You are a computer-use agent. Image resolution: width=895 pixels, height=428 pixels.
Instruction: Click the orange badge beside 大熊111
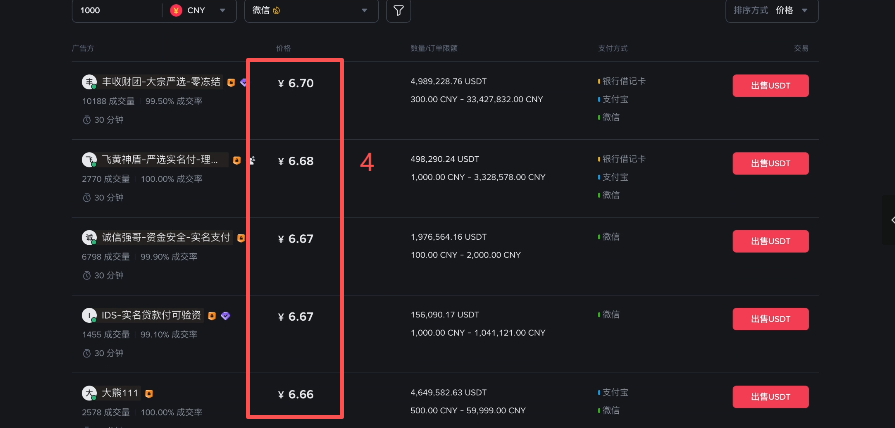(149, 394)
